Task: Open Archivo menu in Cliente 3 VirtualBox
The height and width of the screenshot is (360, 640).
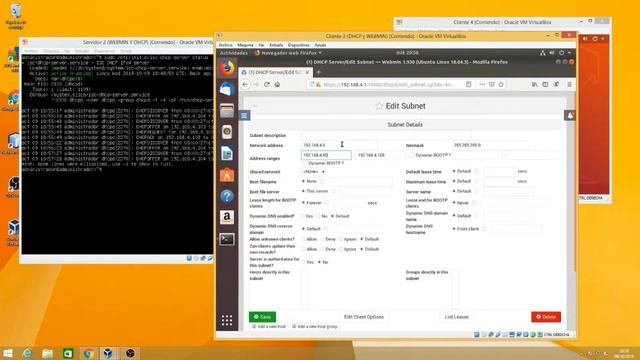Action: (x=225, y=45)
